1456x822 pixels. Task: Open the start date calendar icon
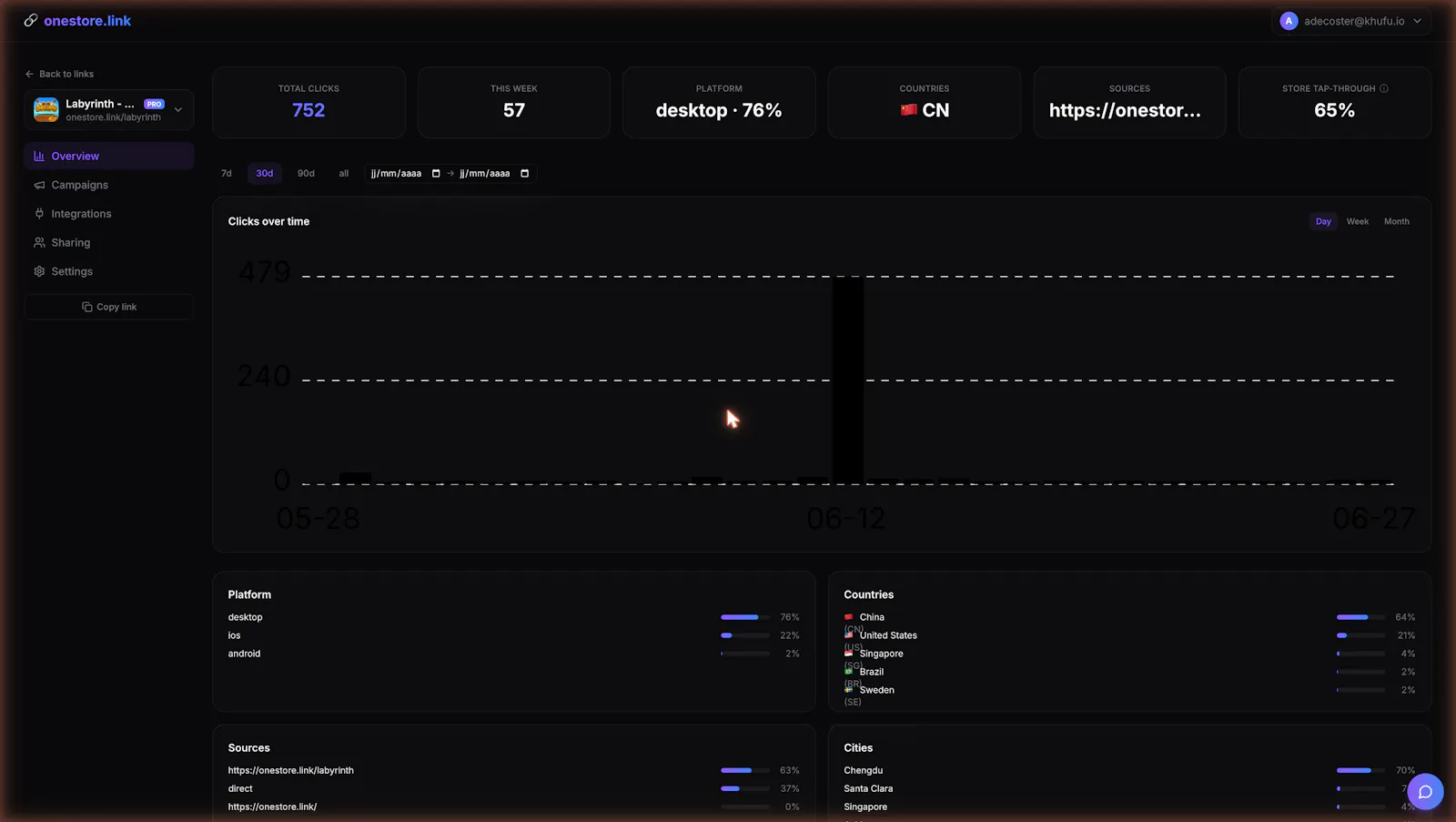[436, 173]
